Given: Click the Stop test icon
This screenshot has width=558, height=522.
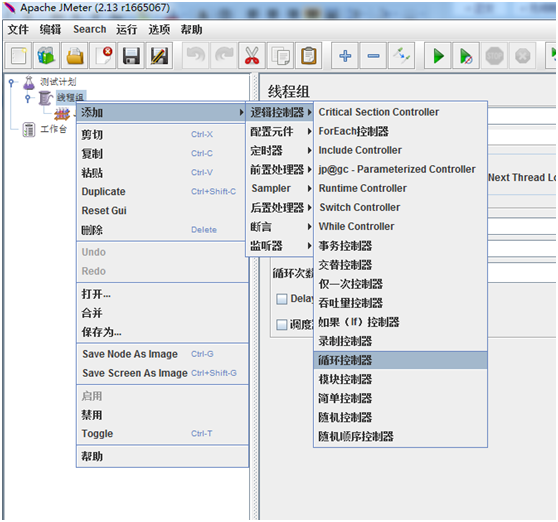Looking at the screenshot, I should coord(494,56).
